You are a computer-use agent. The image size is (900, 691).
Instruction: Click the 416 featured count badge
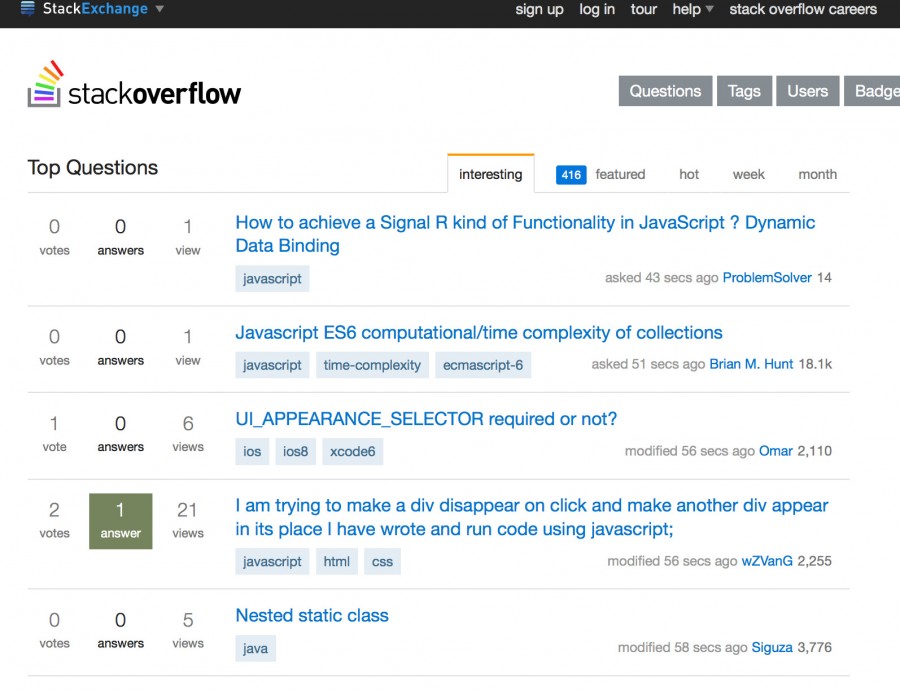click(571, 175)
